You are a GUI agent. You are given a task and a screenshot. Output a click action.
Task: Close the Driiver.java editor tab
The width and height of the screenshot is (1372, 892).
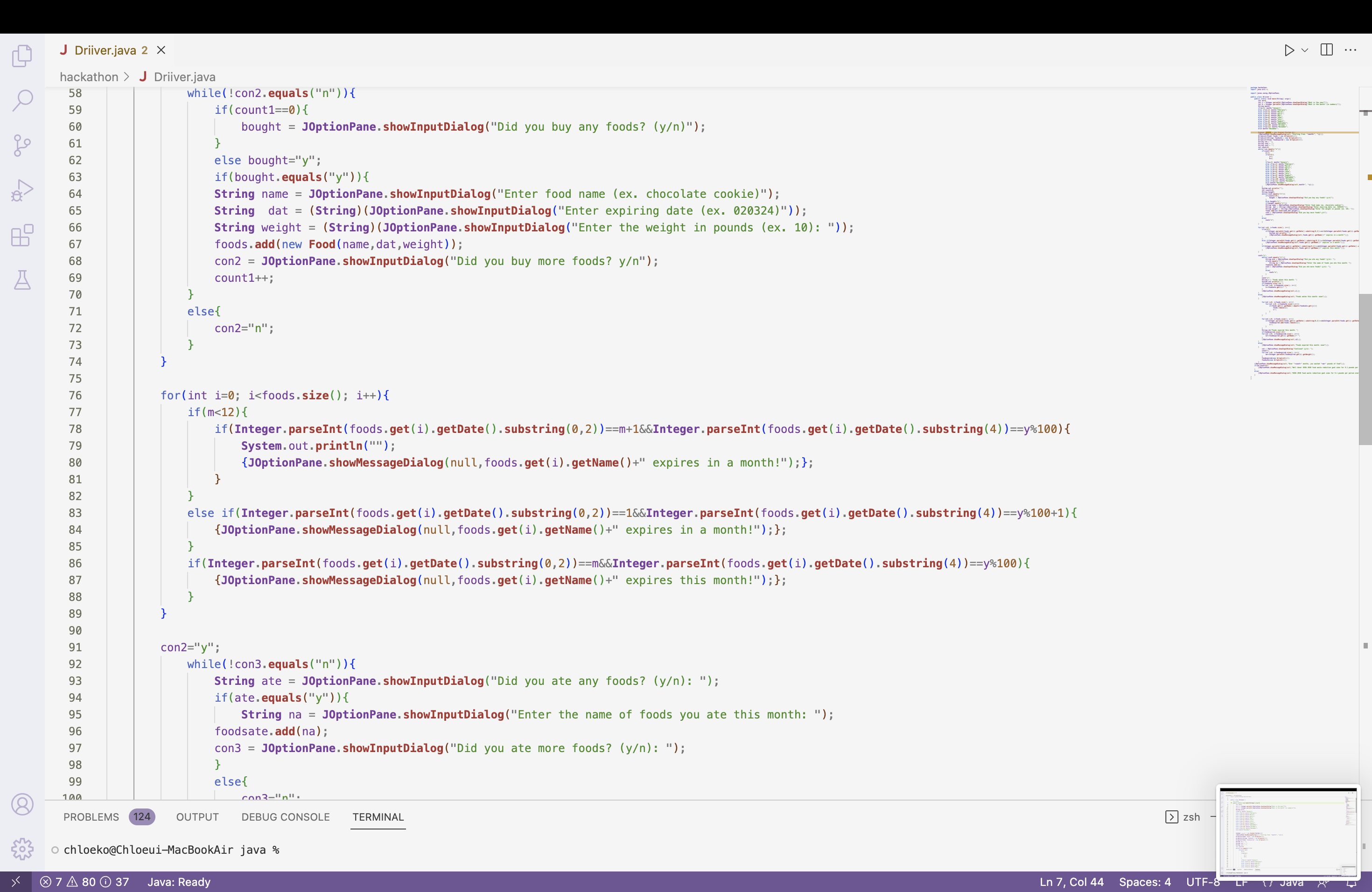(161, 50)
